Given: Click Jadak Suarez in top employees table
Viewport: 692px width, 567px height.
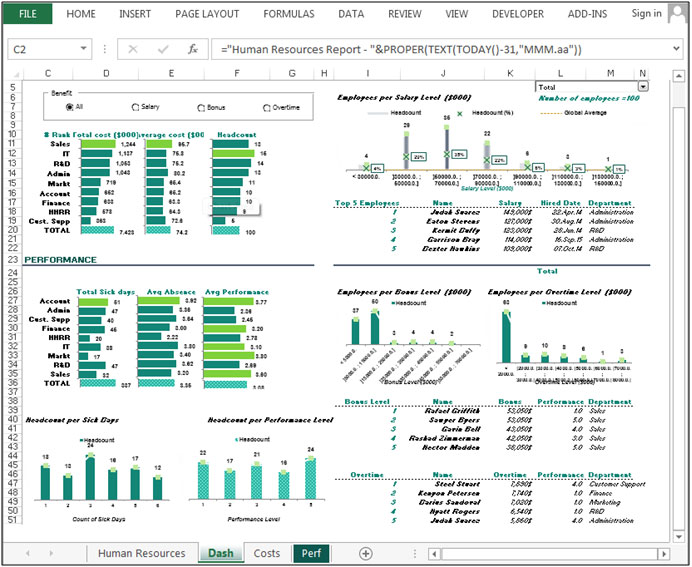Looking at the screenshot, I should pos(455,212).
